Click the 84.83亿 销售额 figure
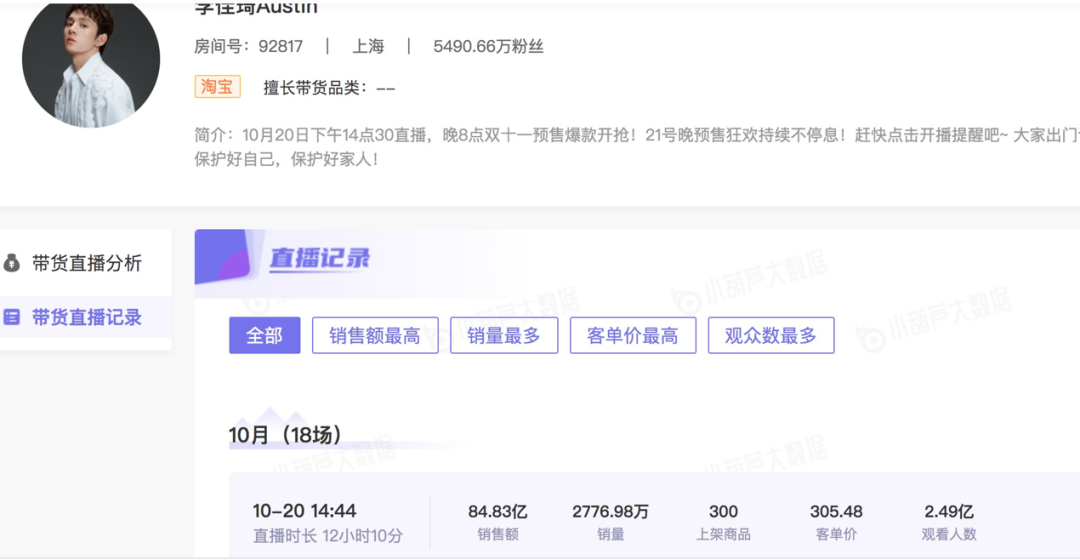The width and height of the screenshot is (1080, 560). [497, 512]
